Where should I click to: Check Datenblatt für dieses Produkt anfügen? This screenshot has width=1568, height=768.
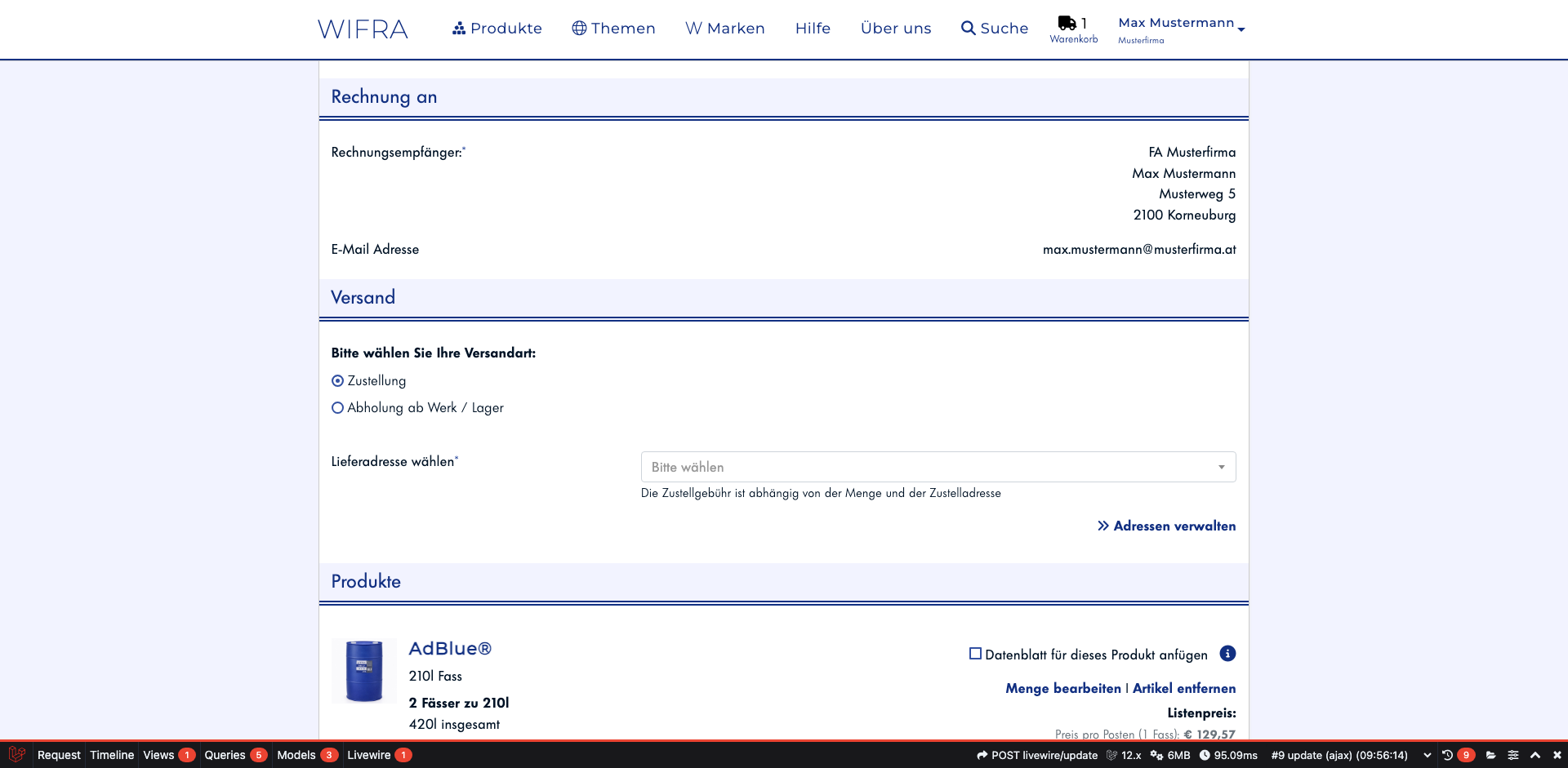(975, 654)
